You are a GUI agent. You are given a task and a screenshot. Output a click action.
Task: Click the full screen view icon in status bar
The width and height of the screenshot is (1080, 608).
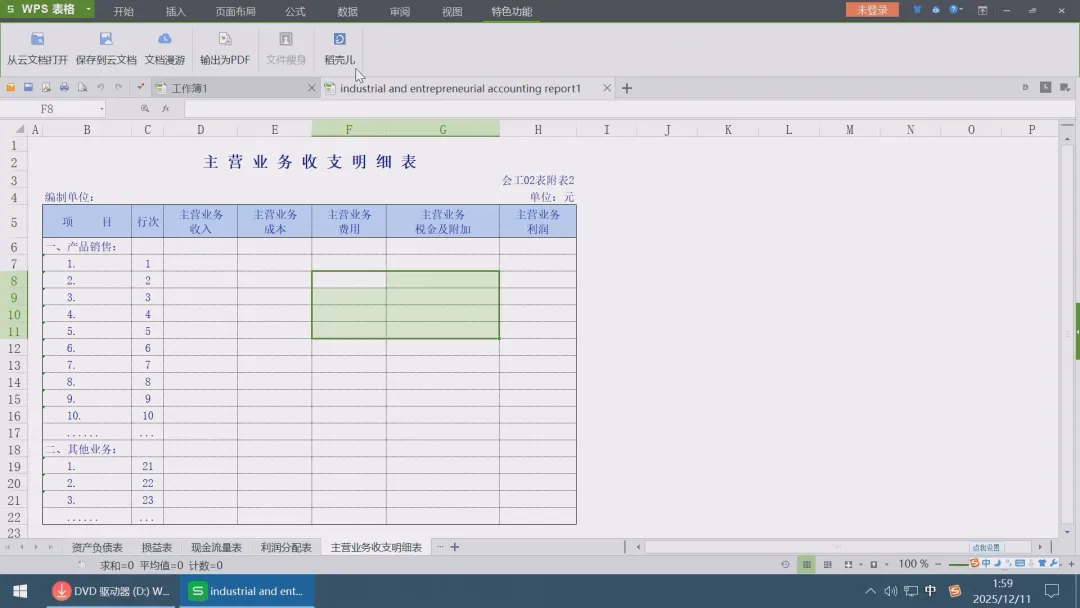pyautogui.click(x=848, y=565)
